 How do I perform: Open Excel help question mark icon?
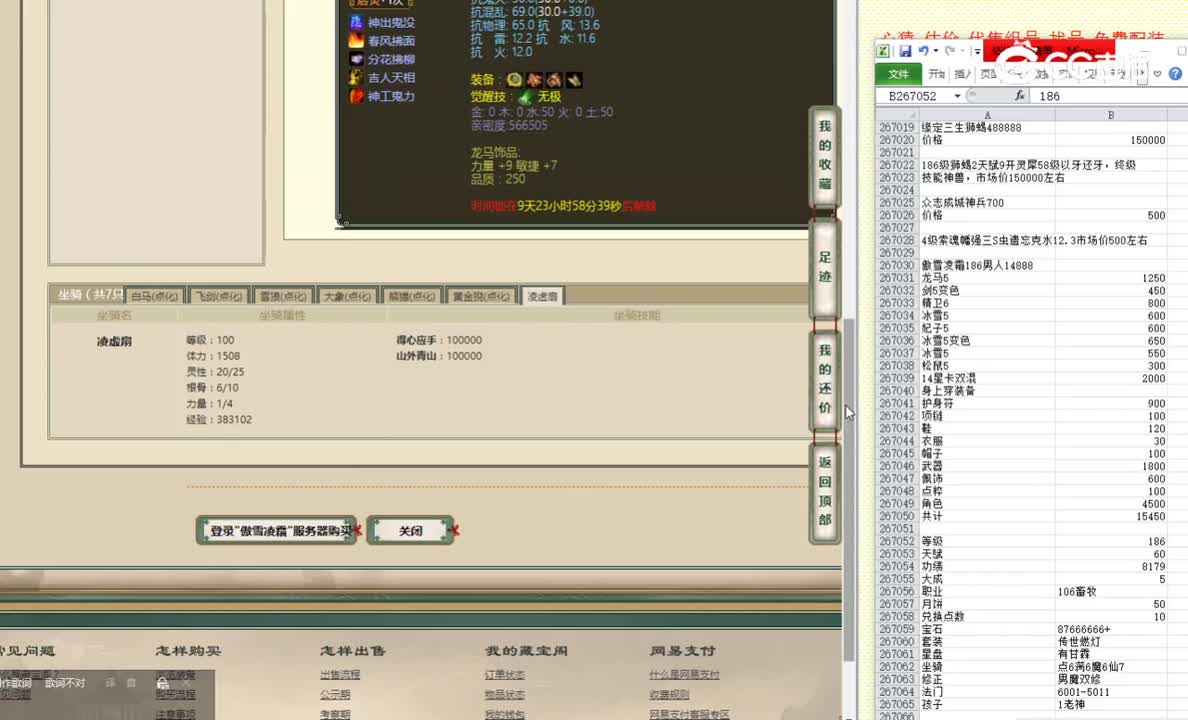1175,74
